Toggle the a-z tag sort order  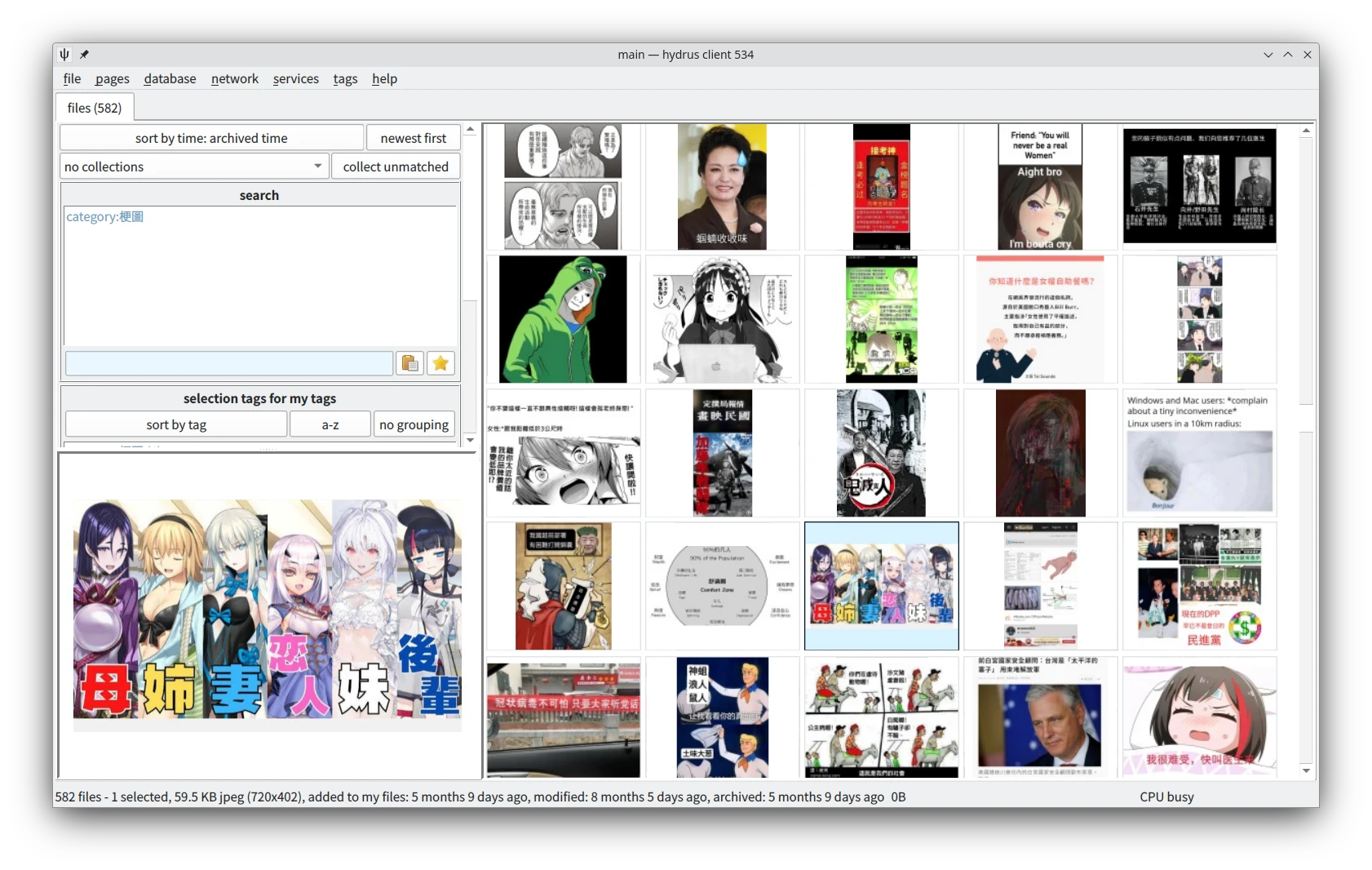330,424
